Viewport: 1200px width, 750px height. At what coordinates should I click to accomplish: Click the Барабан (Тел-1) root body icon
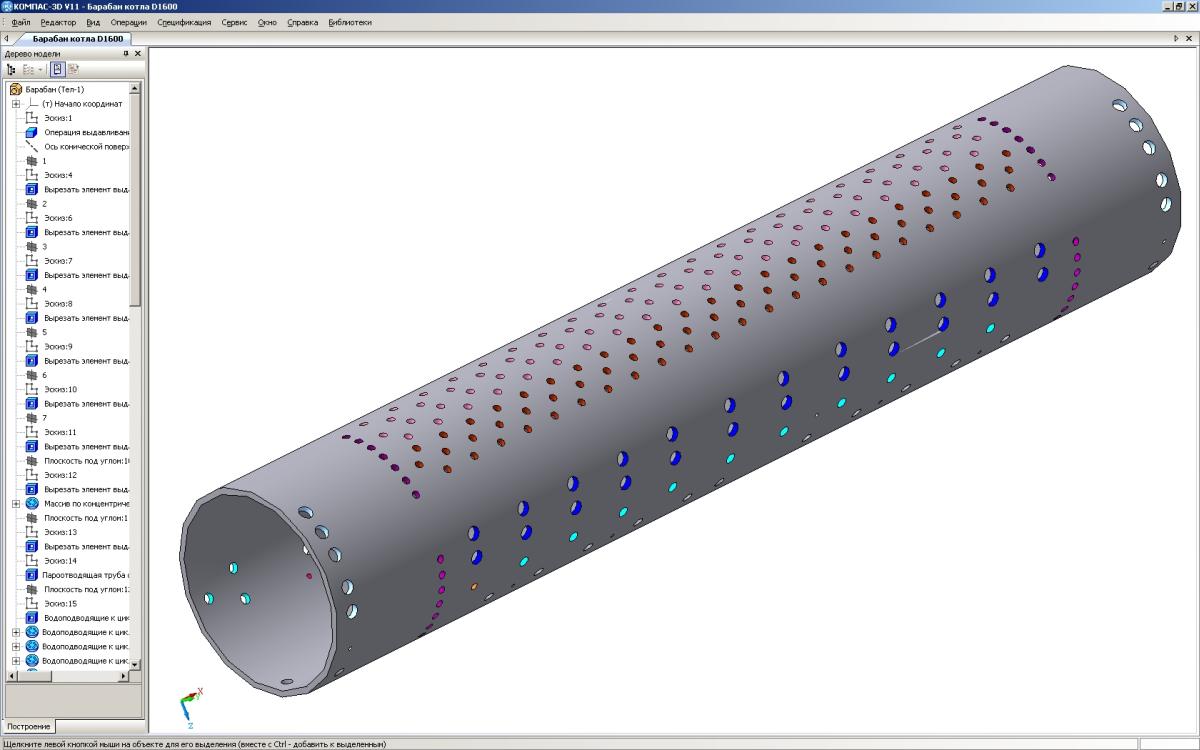16,89
